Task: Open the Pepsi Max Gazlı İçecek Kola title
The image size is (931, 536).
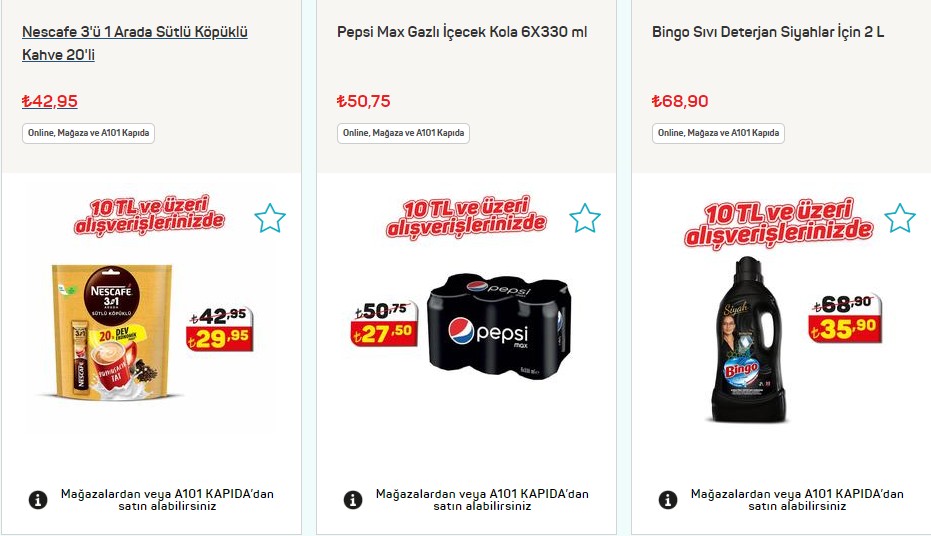Action: point(462,32)
